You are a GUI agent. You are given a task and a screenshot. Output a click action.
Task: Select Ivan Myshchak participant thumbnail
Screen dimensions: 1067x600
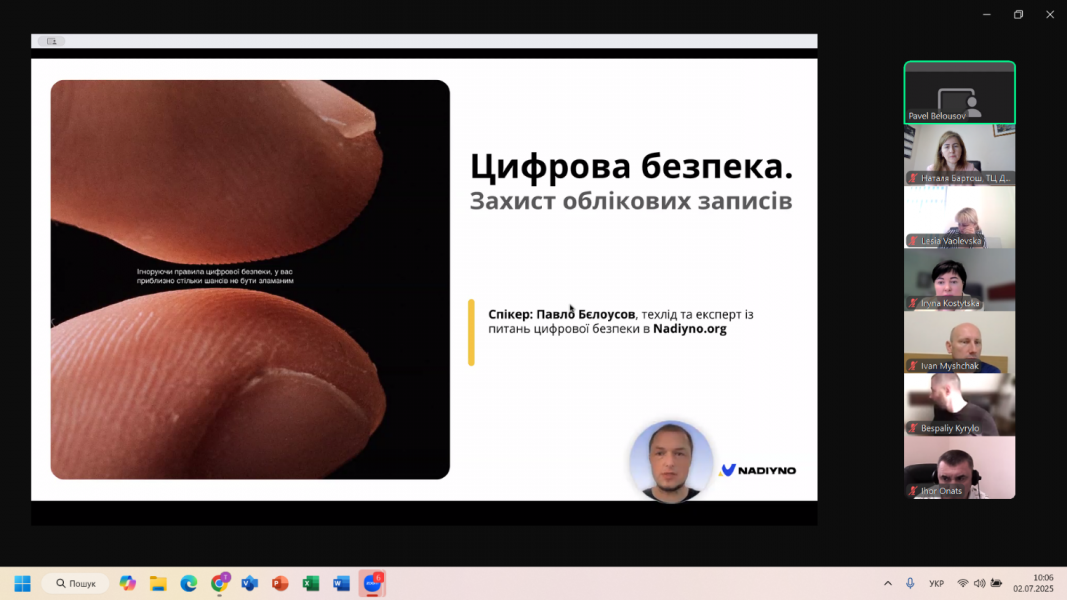coord(959,342)
